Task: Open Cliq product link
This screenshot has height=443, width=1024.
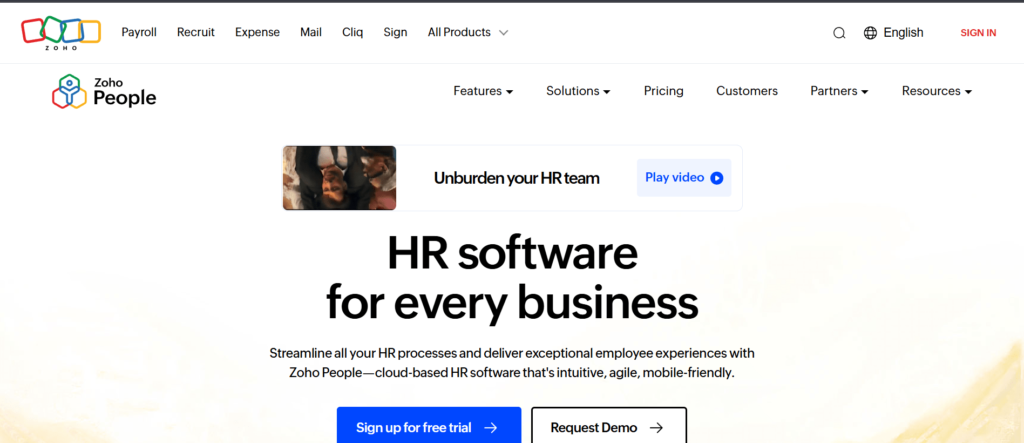Action: tap(353, 32)
